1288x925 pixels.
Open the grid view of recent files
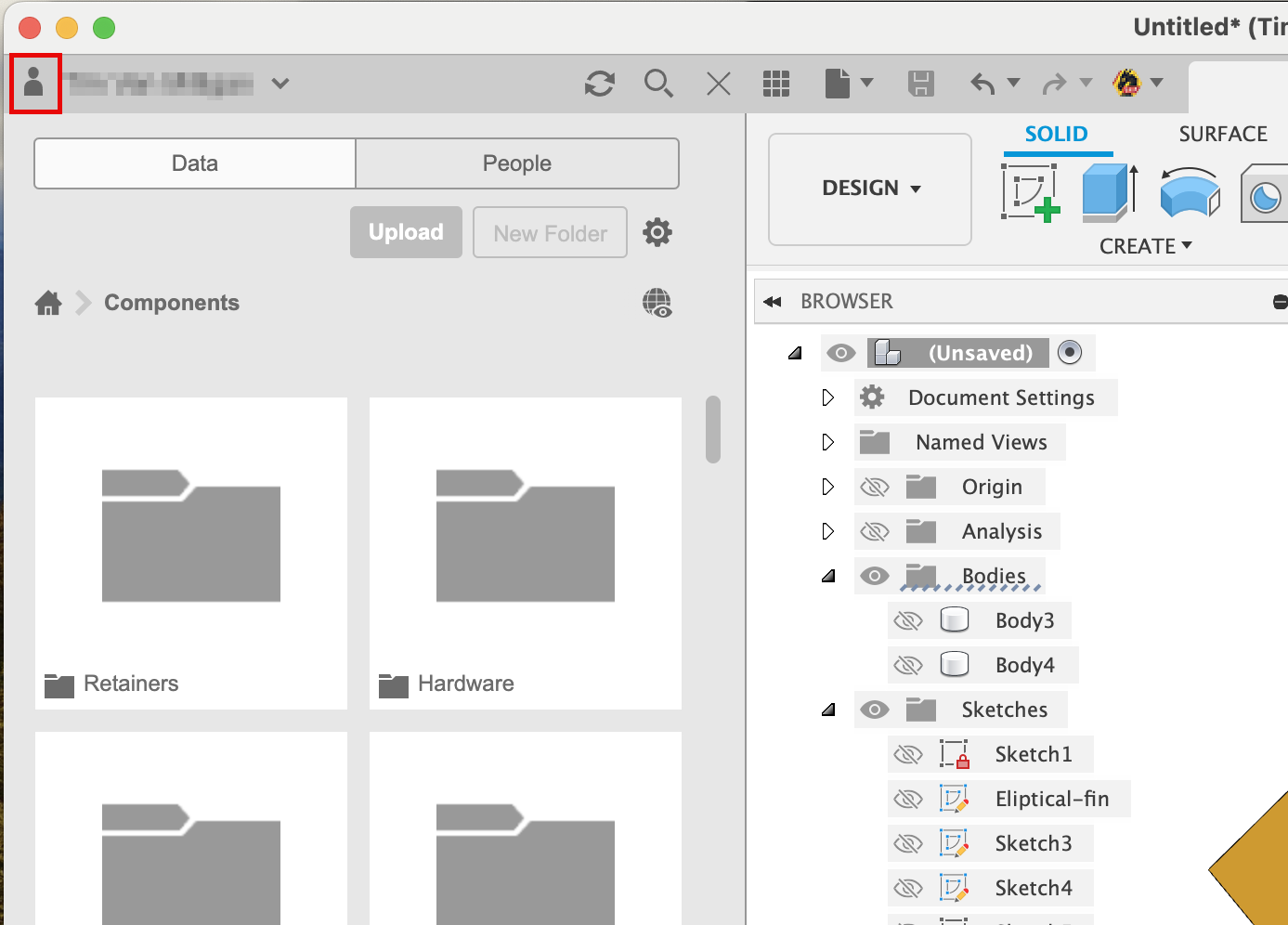pos(776,84)
